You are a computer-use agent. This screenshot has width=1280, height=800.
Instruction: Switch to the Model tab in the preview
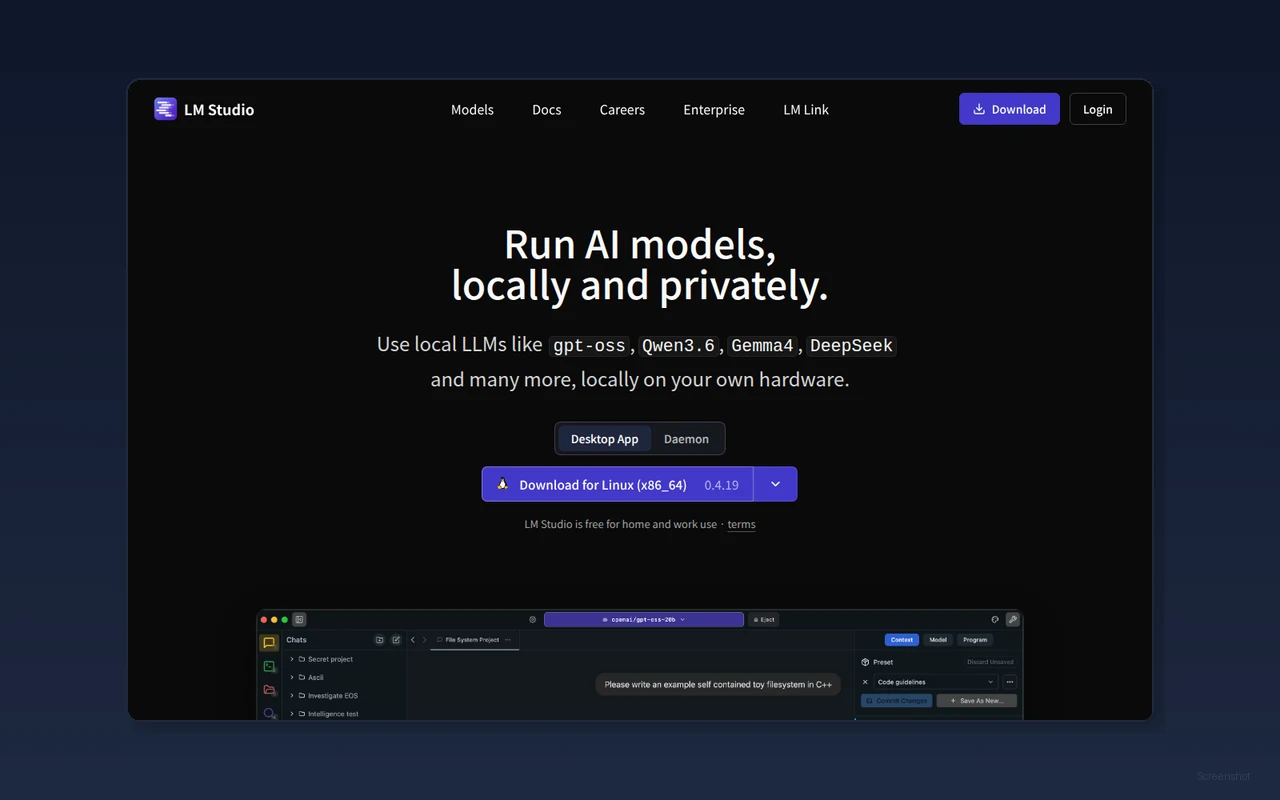coord(938,640)
